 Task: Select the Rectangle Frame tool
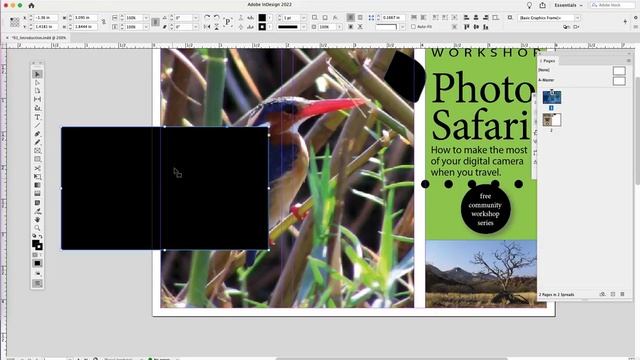37,151
